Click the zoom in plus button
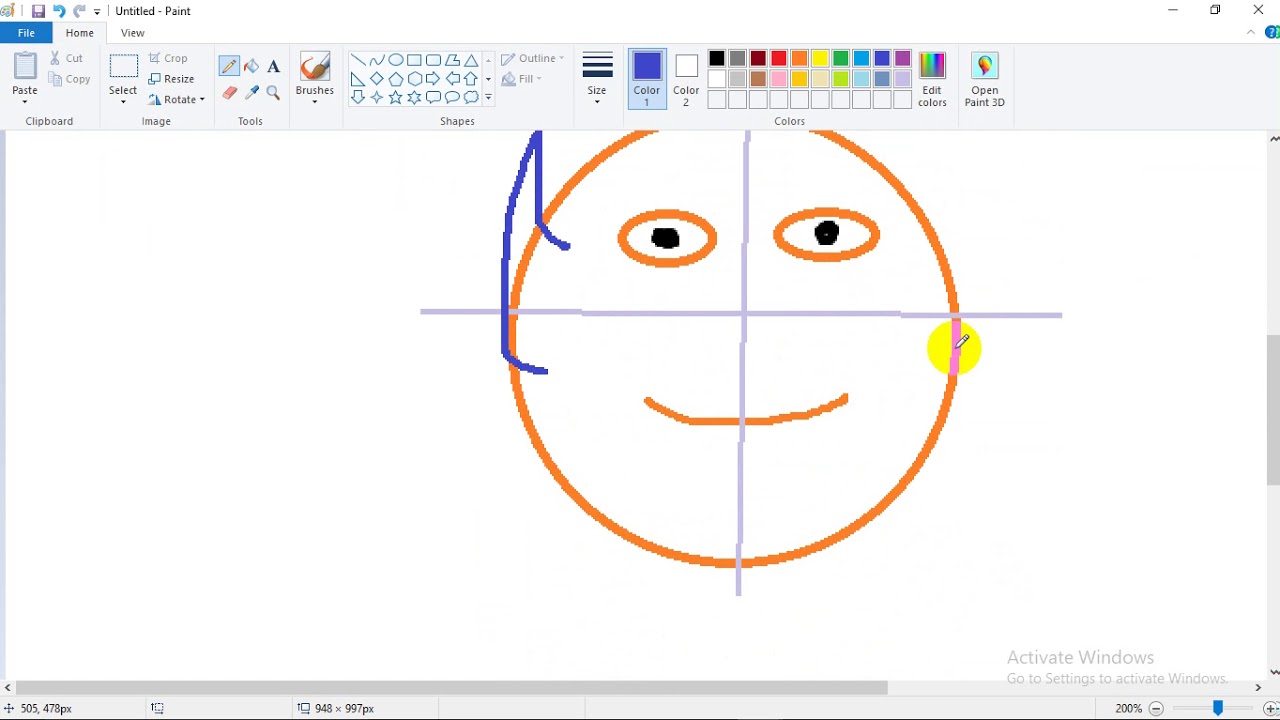This screenshot has height=720, width=1280. [1271, 708]
